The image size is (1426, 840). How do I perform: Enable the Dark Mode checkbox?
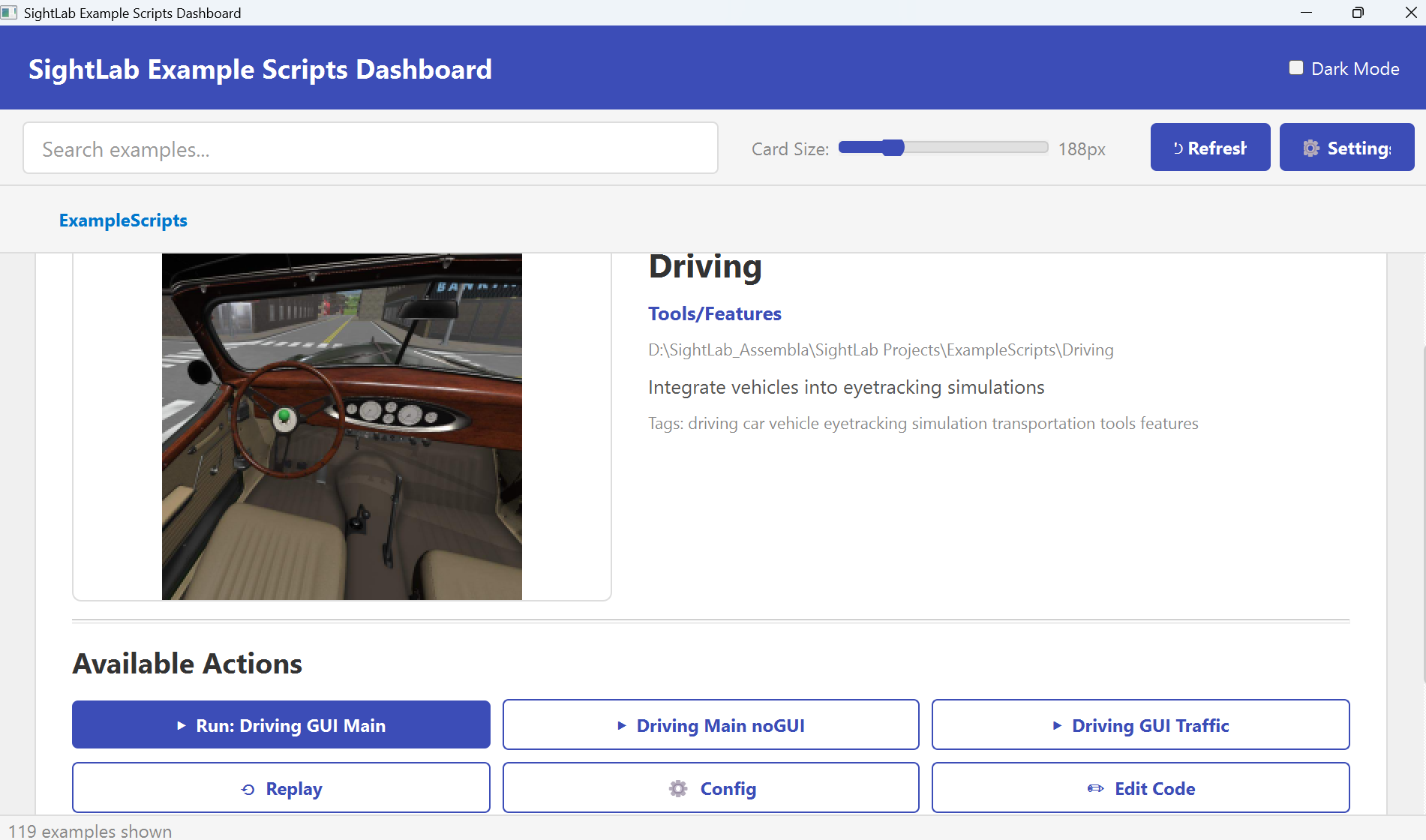[x=1295, y=68]
